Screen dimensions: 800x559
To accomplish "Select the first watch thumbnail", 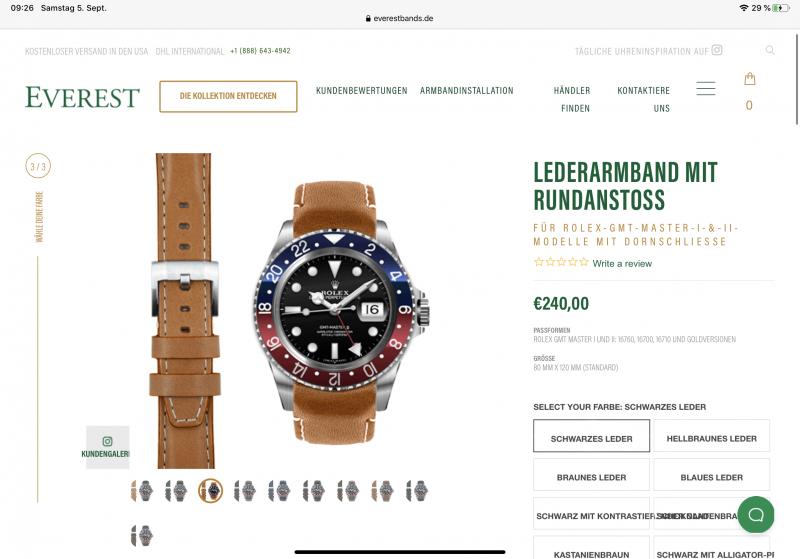I will (142, 491).
